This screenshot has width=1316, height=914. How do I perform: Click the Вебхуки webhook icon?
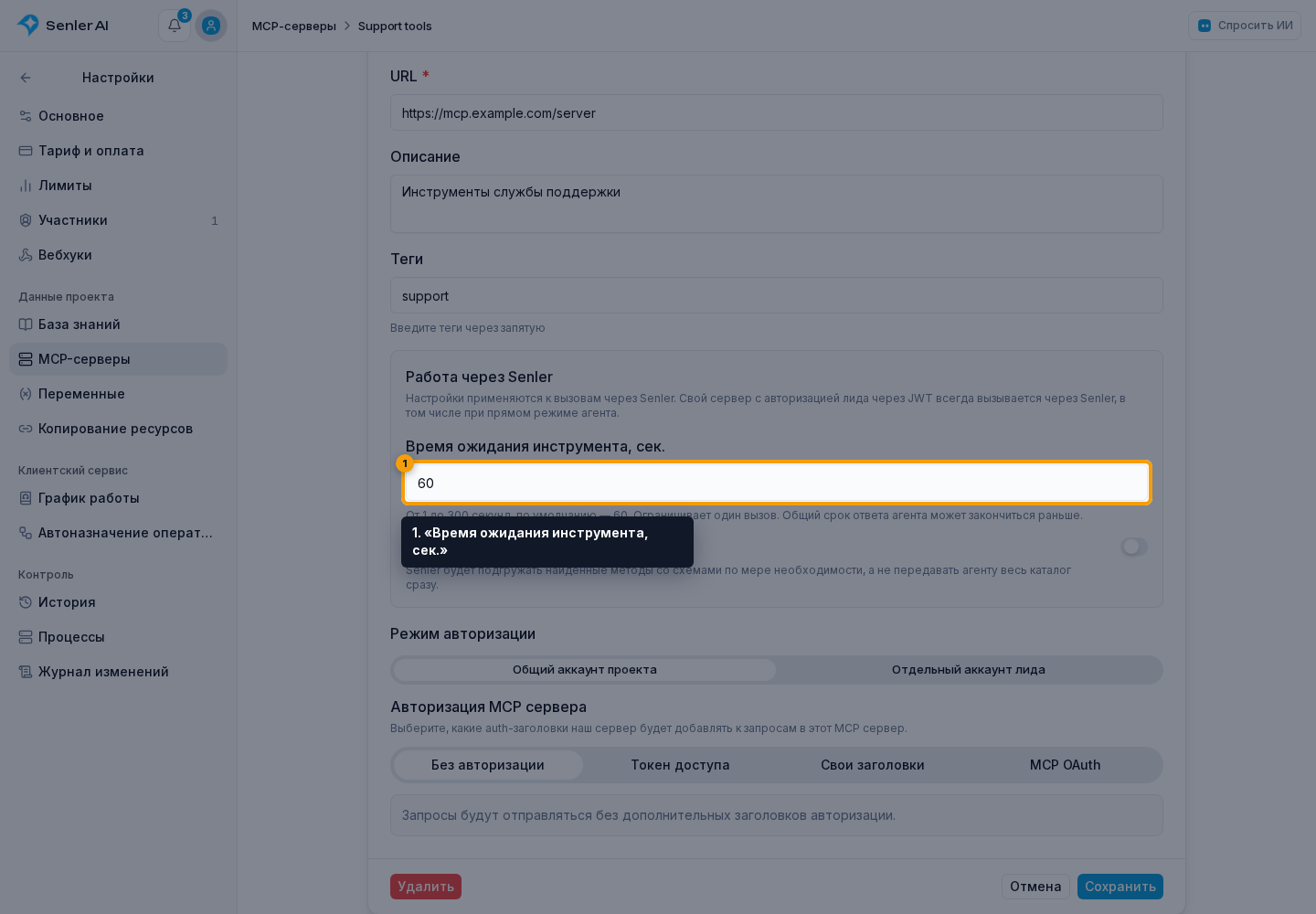[26, 255]
